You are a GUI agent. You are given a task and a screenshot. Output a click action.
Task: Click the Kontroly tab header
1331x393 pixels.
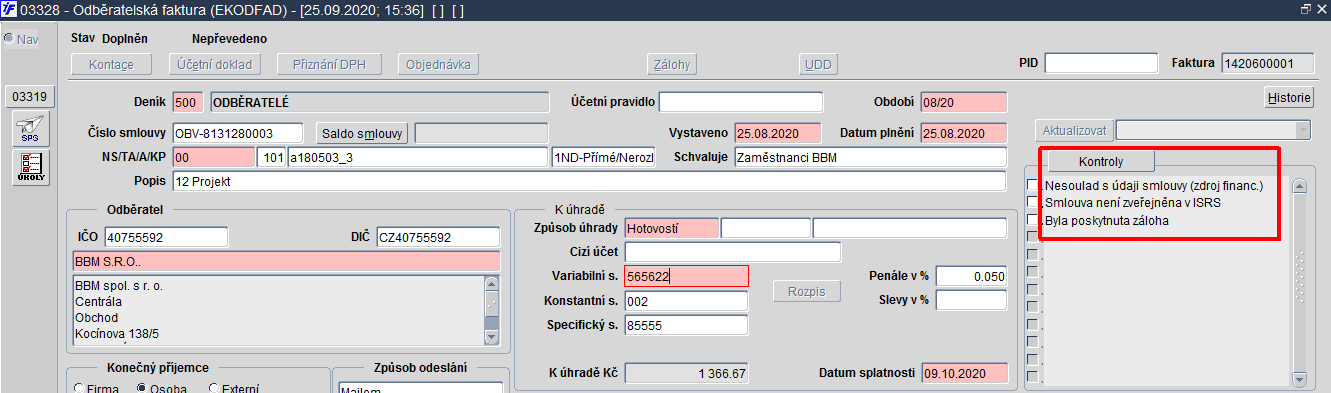(x=1101, y=161)
